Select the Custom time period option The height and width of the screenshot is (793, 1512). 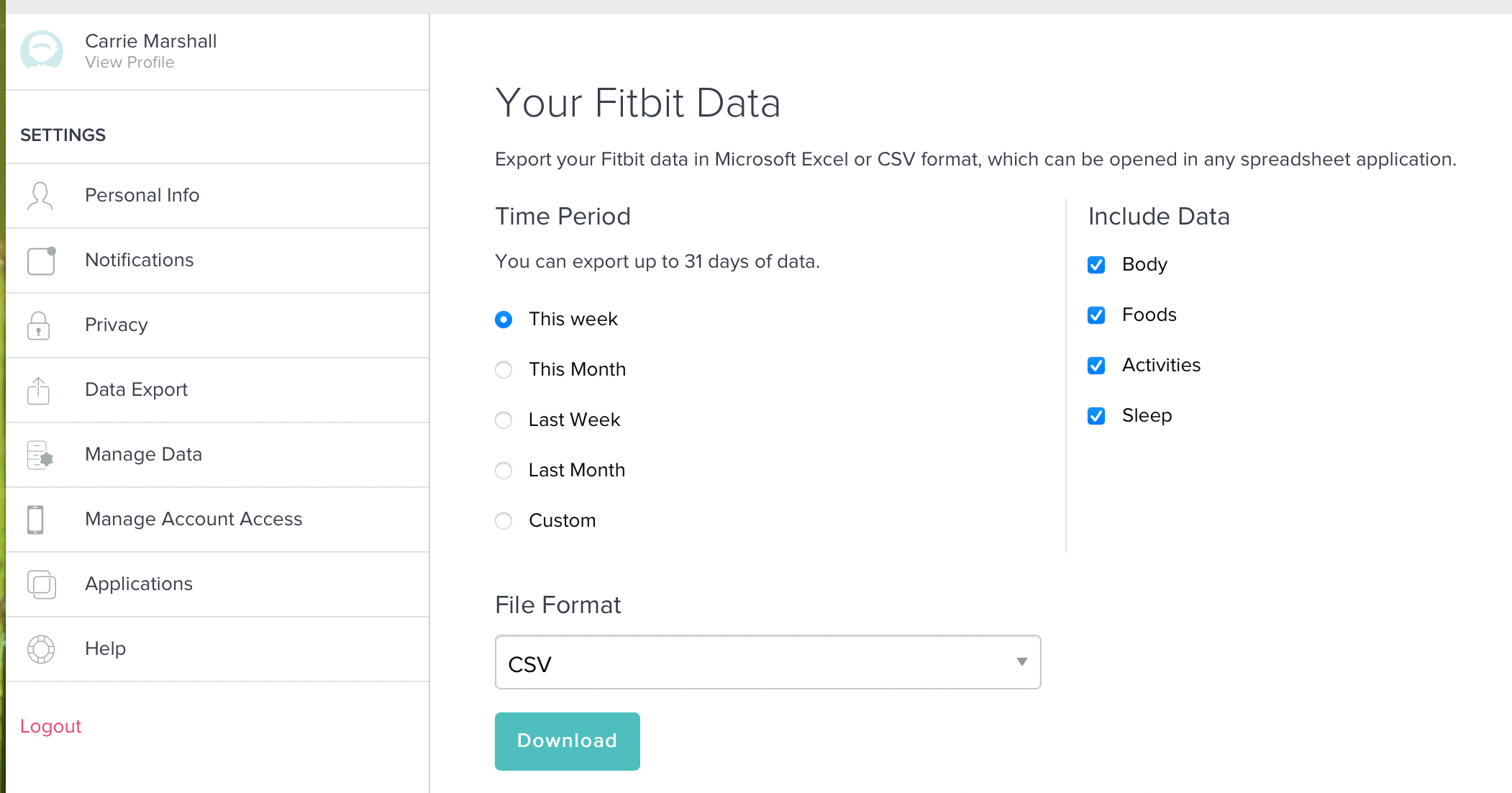(504, 520)
